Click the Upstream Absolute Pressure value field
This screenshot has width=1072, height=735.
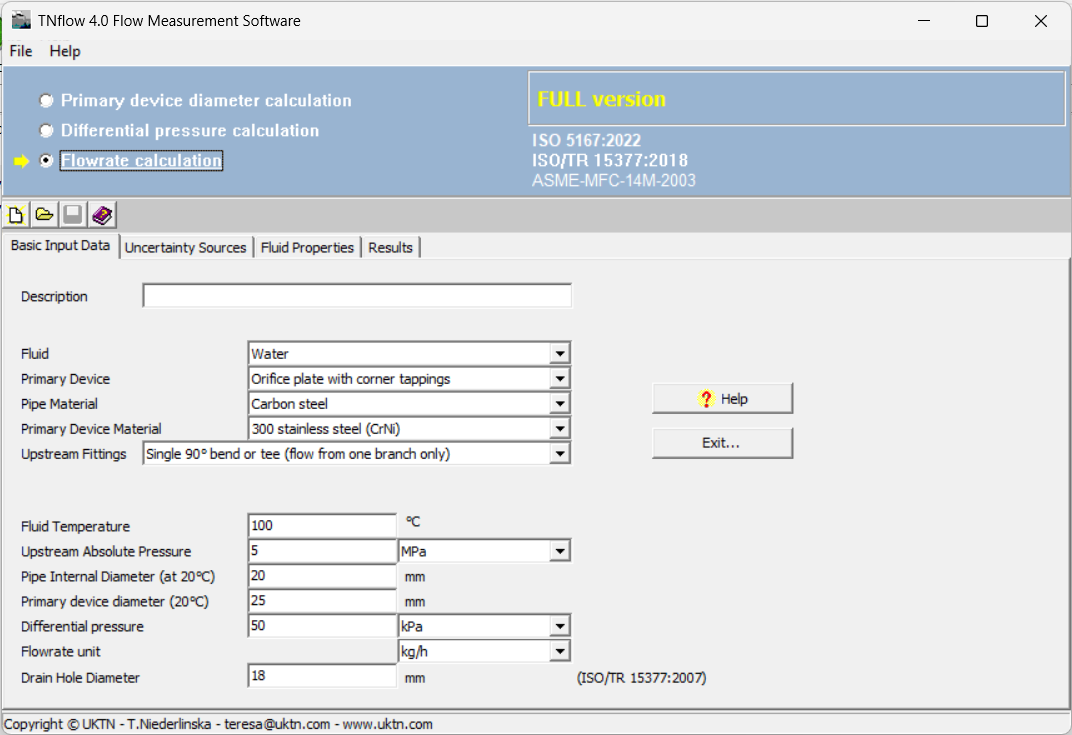click(322, 551)
